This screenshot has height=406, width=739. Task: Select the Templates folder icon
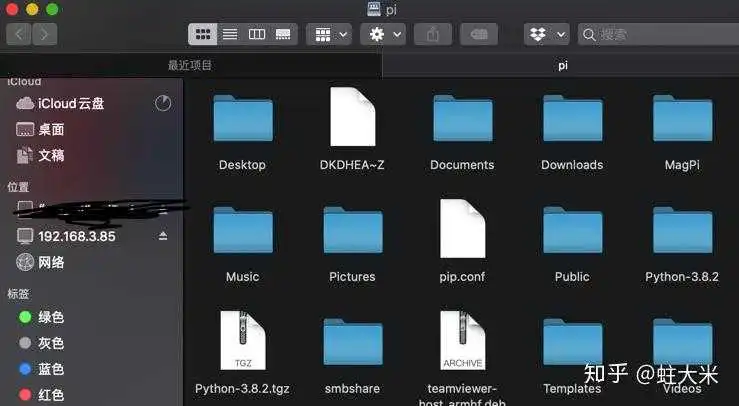click(573, 341)
